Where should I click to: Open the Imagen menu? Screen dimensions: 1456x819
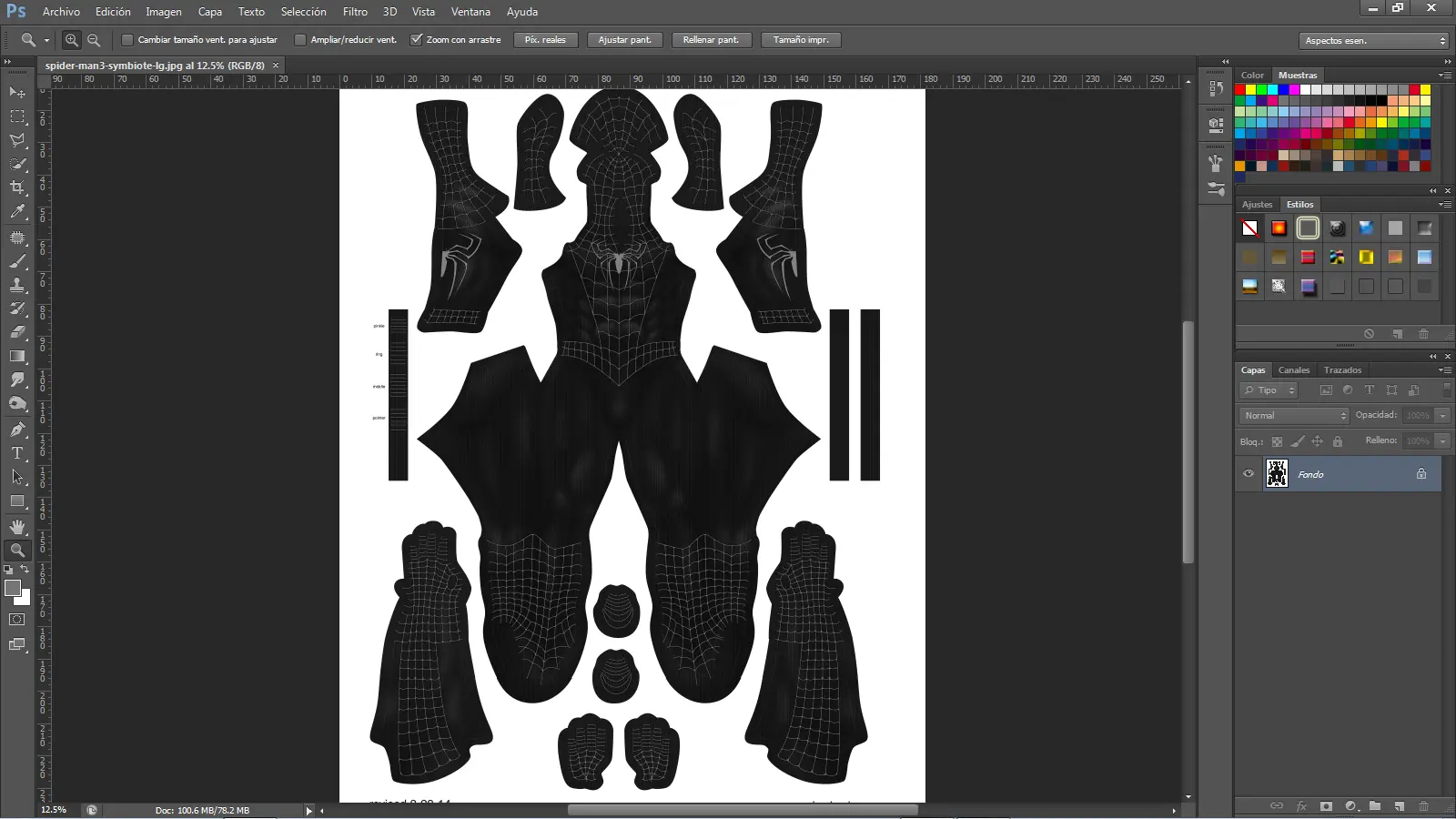(x=164, y=12)
